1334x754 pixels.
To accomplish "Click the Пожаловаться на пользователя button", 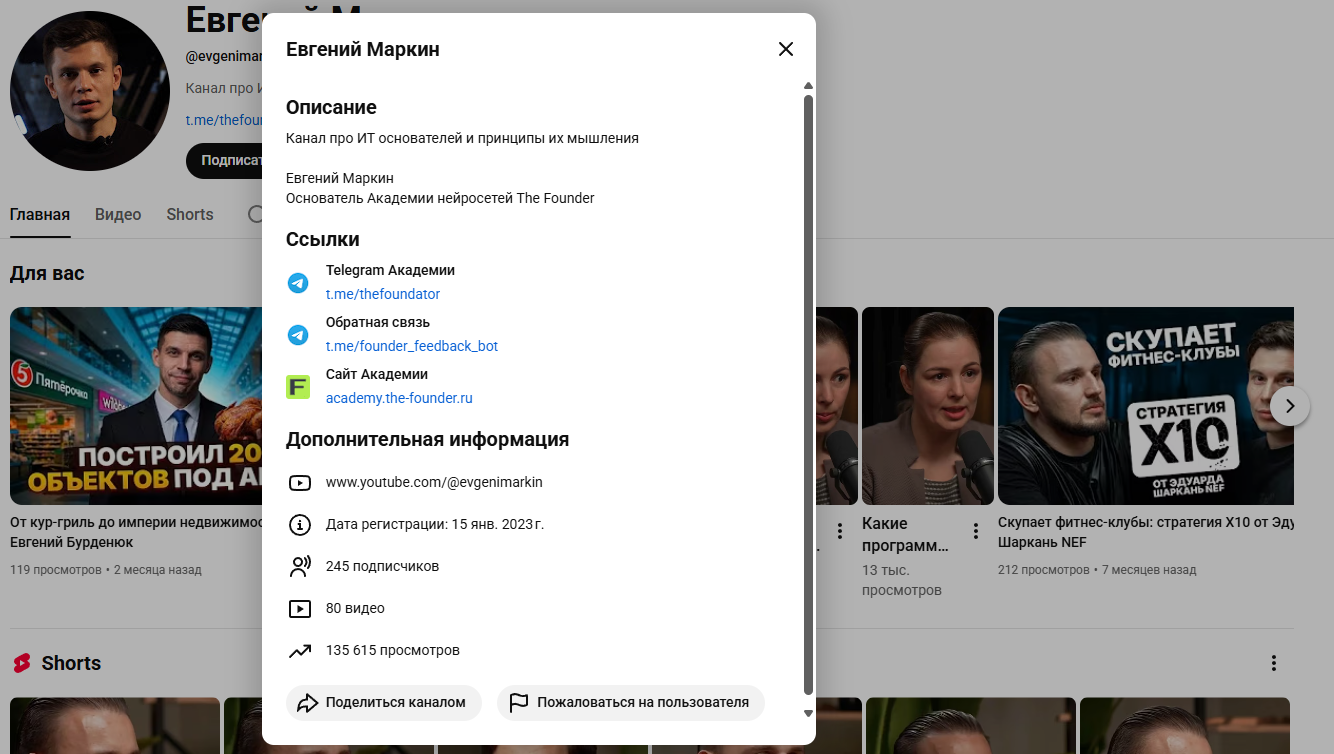I will pos(631,702).
